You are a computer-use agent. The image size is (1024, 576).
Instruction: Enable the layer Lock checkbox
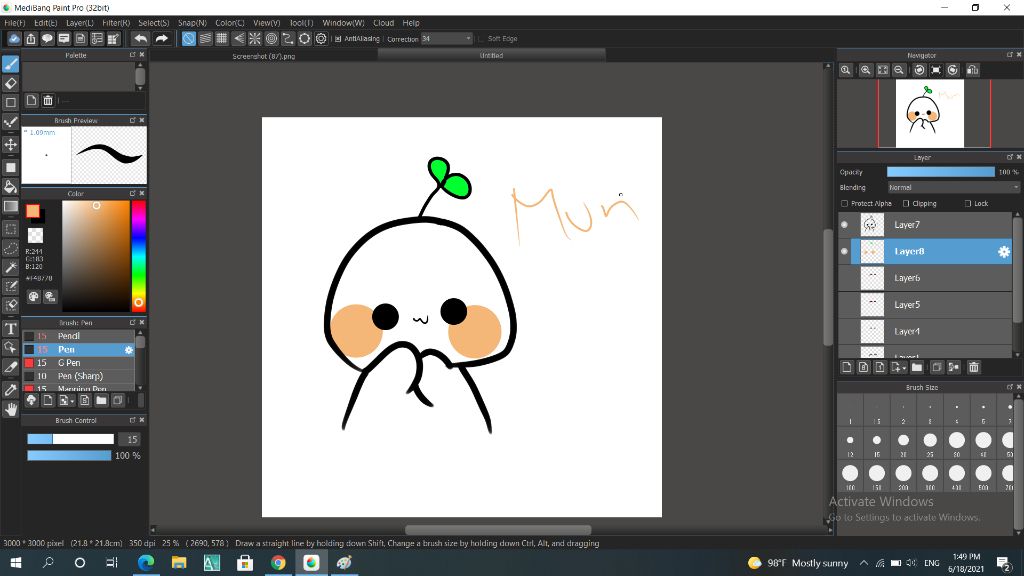[968, 204]
